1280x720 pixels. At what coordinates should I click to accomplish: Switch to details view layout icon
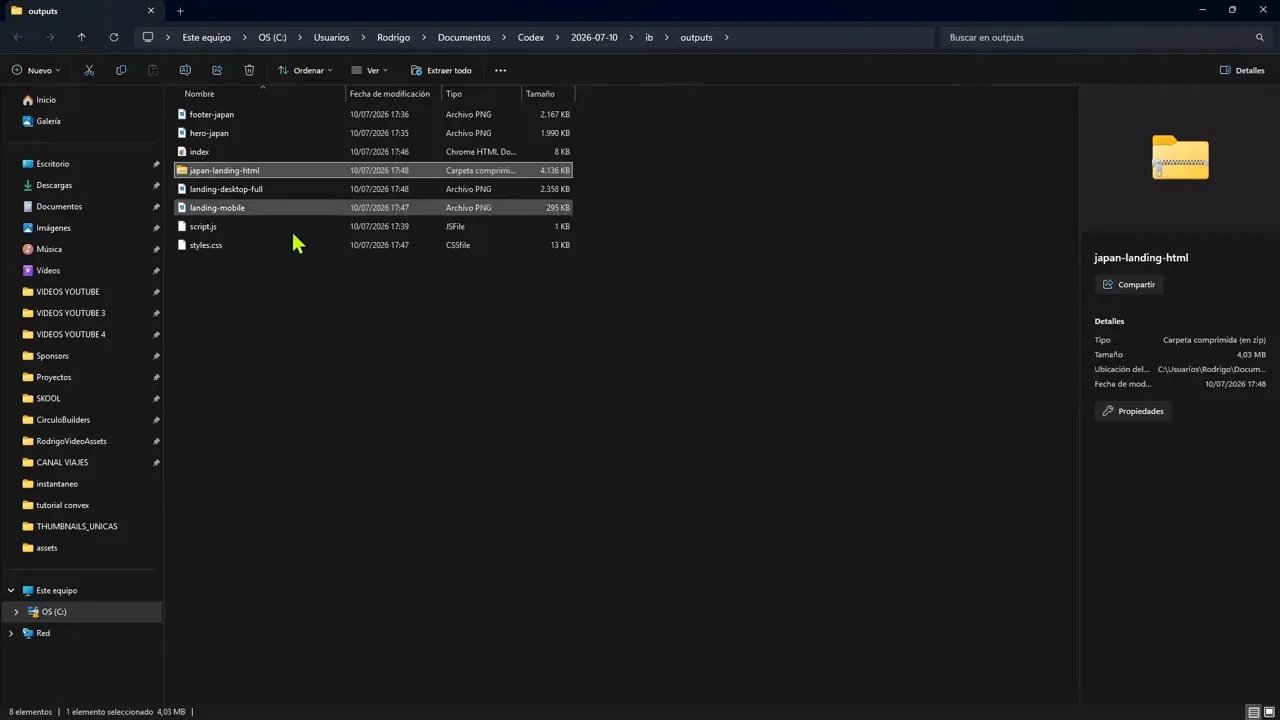coord(1253,712)
